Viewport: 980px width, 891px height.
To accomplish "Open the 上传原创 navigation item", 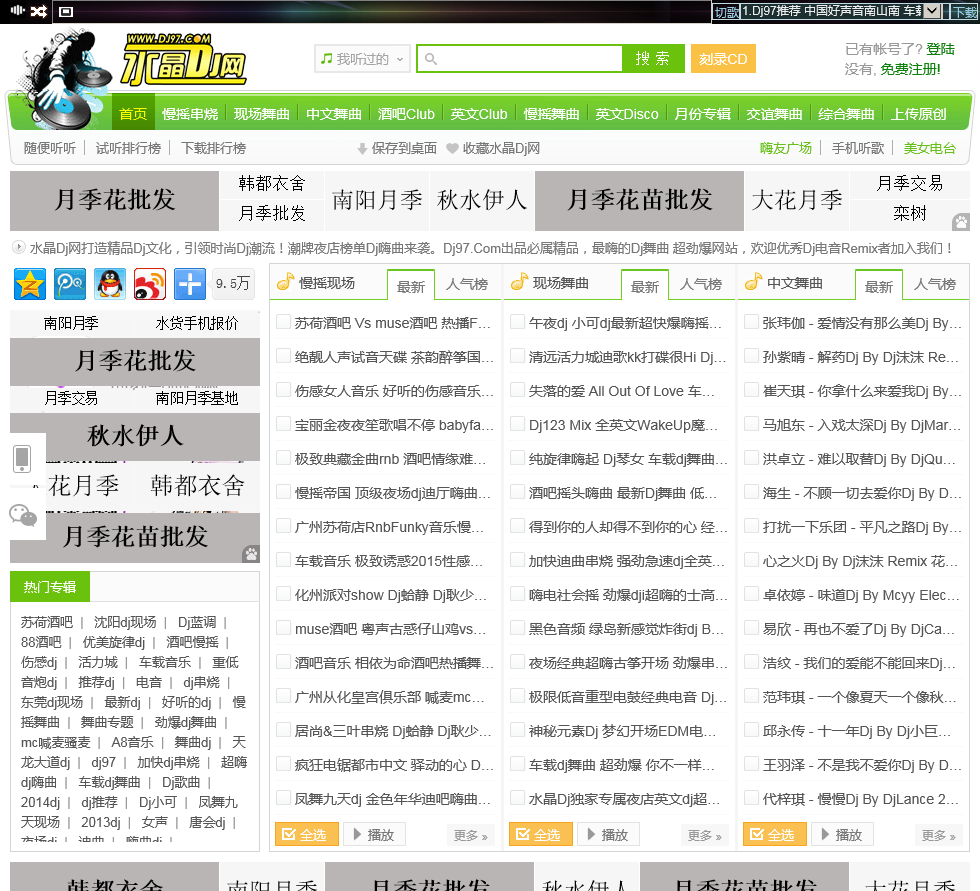I will pyautogui.click(x=918, y=114).
